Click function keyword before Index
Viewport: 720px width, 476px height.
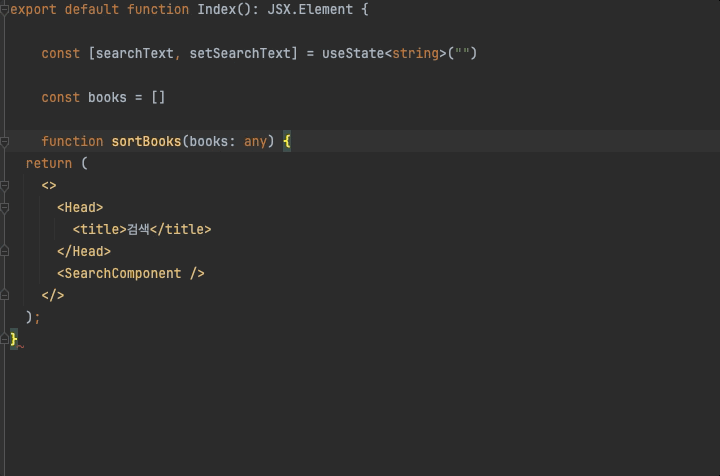click(158, 10)
